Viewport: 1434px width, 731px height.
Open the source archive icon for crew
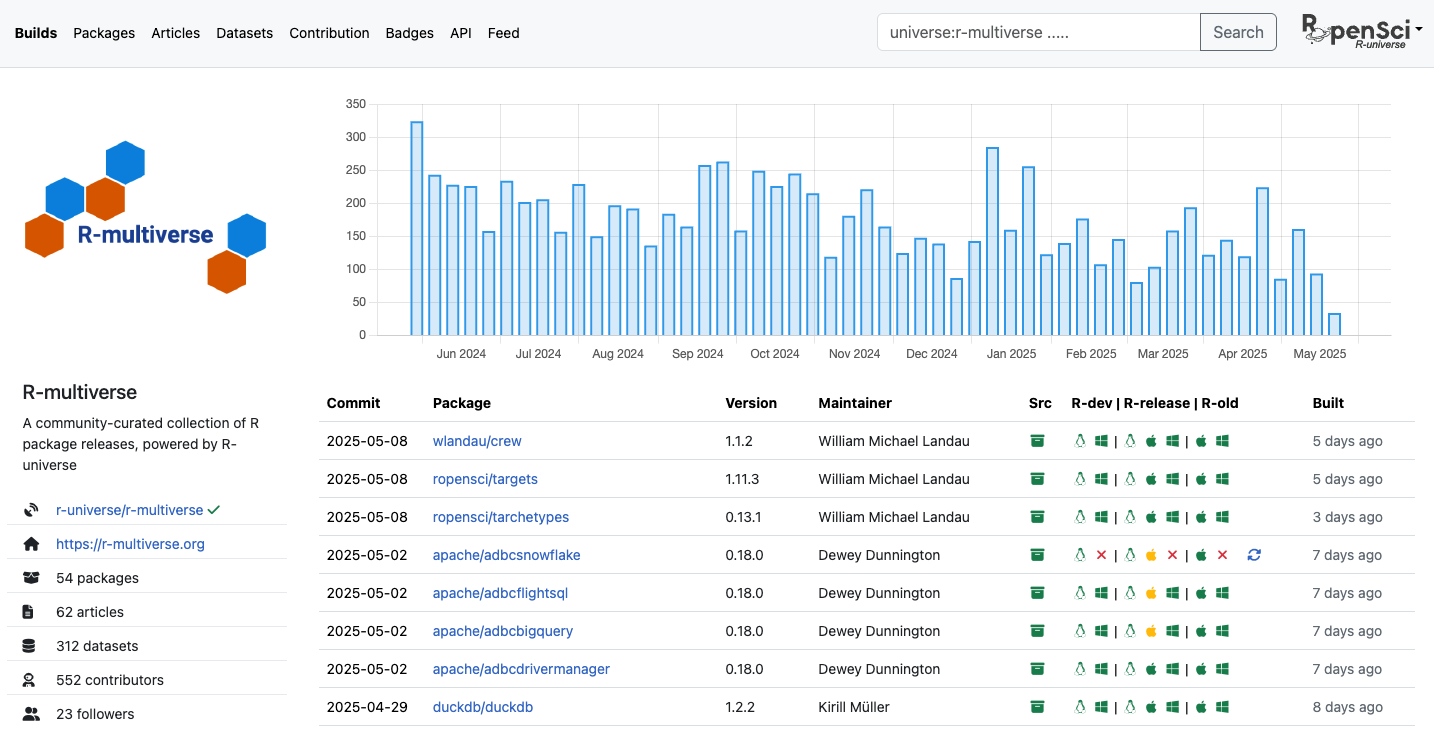tap(1037, 440)
